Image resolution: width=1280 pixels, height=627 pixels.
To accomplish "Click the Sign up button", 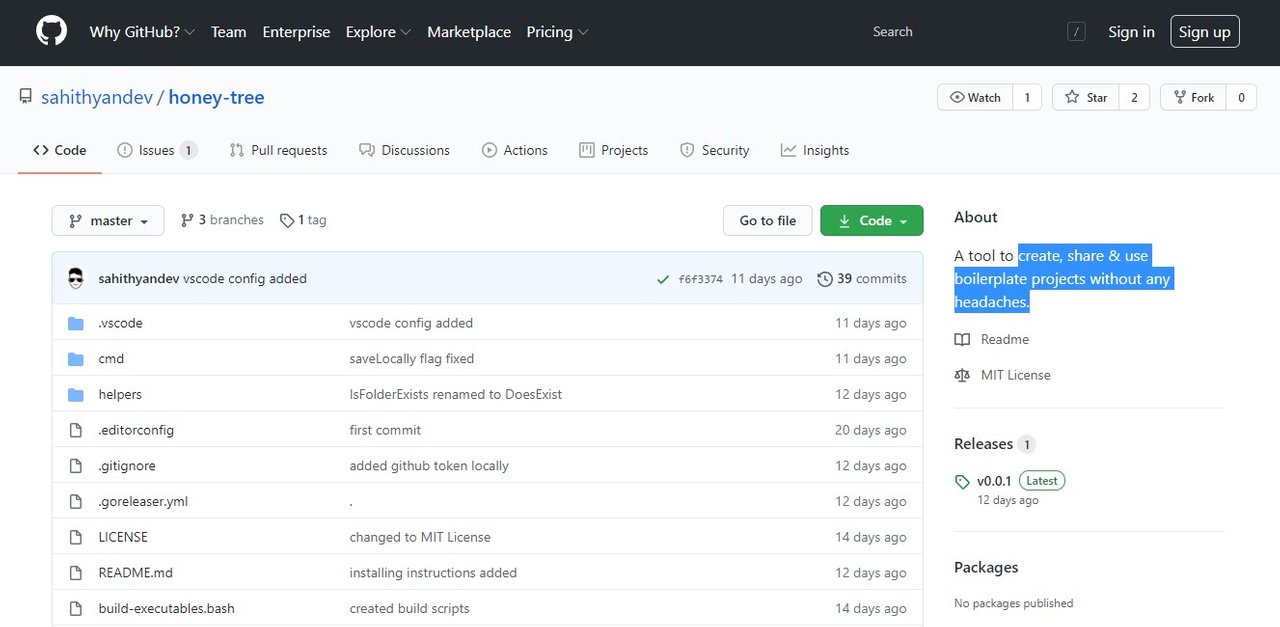I will click(x=1205, y=32).
